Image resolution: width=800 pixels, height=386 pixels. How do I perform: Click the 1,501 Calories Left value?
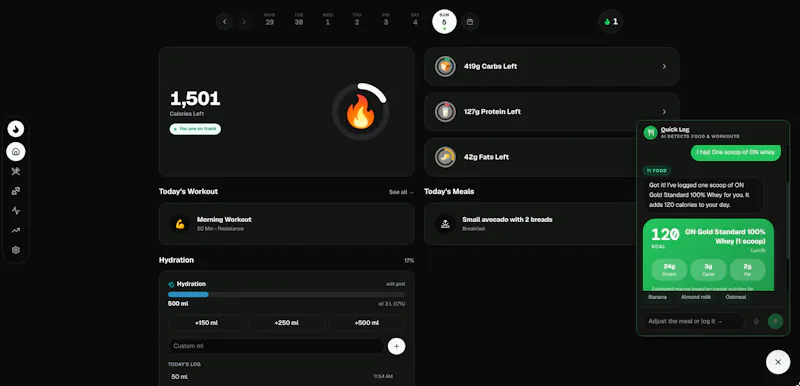(x=195, y=98)
